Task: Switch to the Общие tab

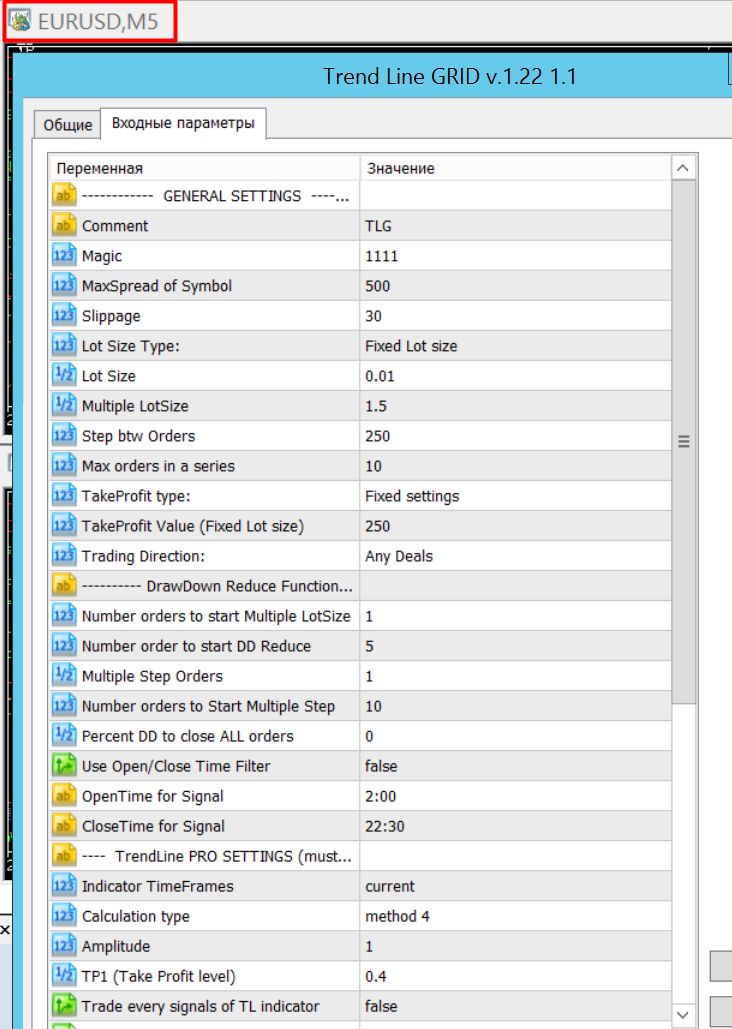Action: (x=68, y=125)
